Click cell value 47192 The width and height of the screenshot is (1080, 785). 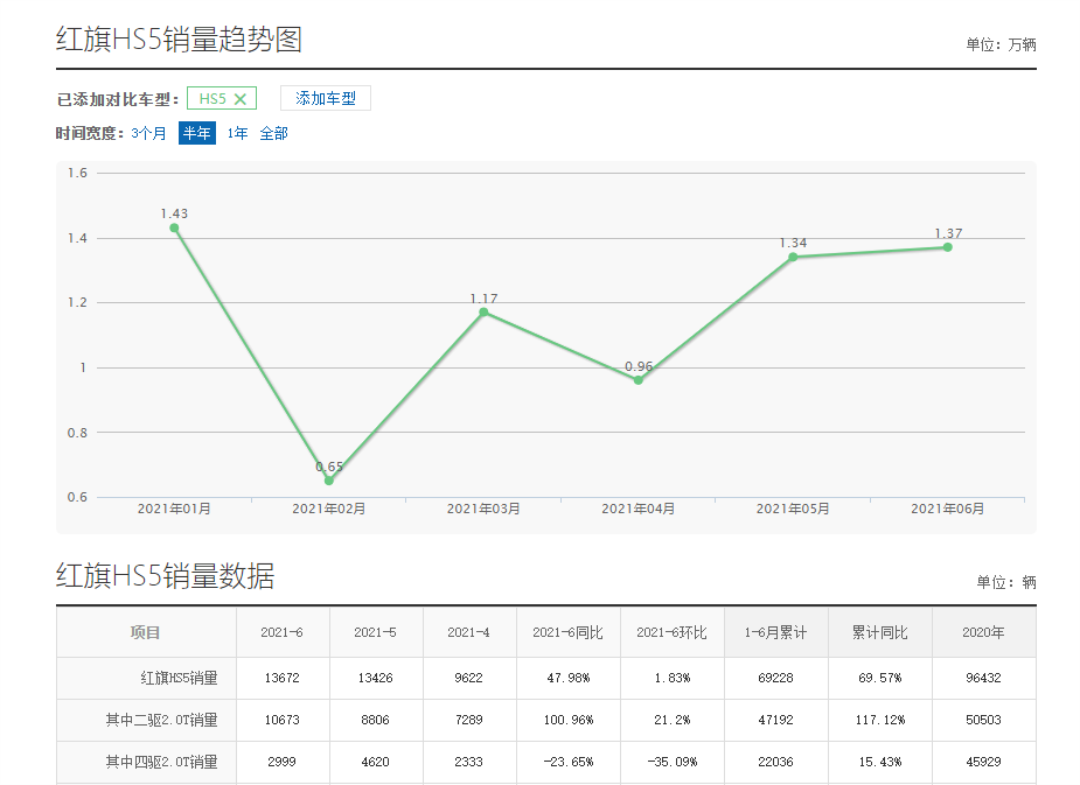[x=776, y=720]
